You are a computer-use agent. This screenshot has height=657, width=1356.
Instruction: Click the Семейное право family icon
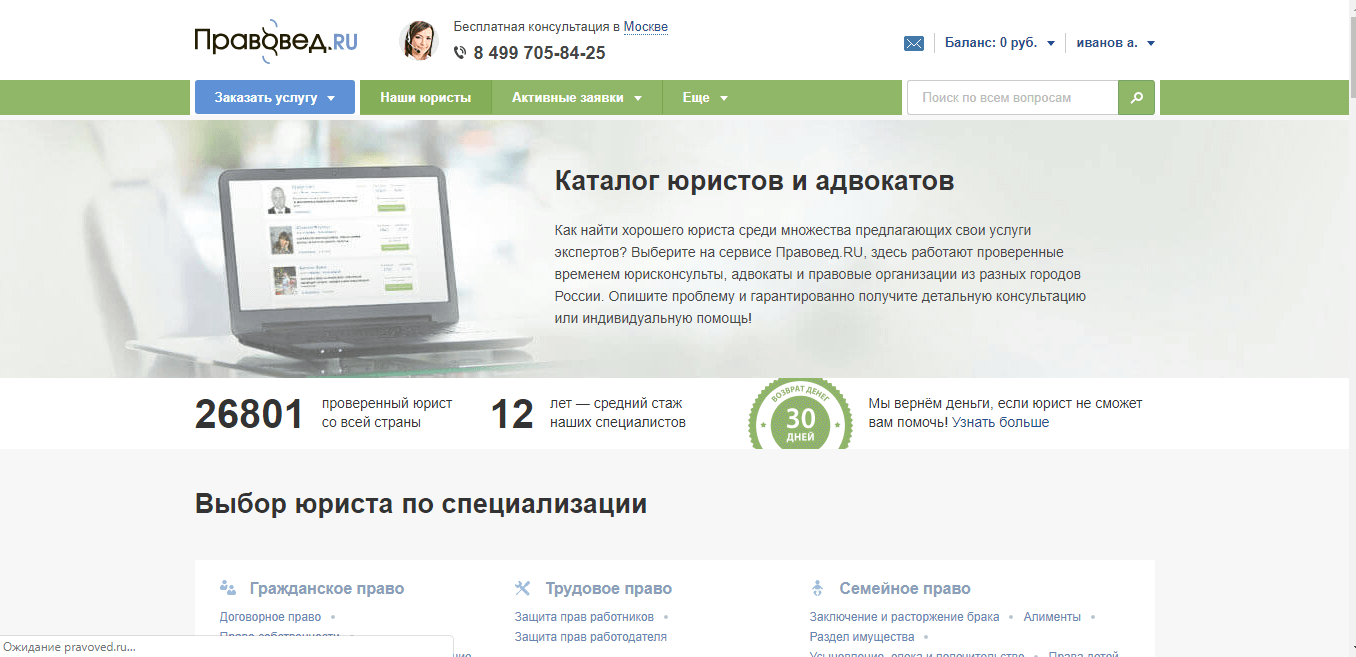817,588
